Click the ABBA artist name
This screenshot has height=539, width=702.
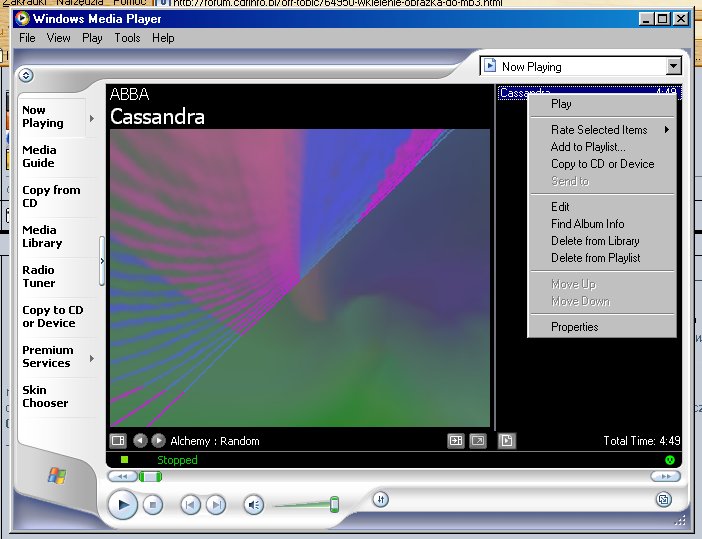pyautogui.click(x=129, y=94)
